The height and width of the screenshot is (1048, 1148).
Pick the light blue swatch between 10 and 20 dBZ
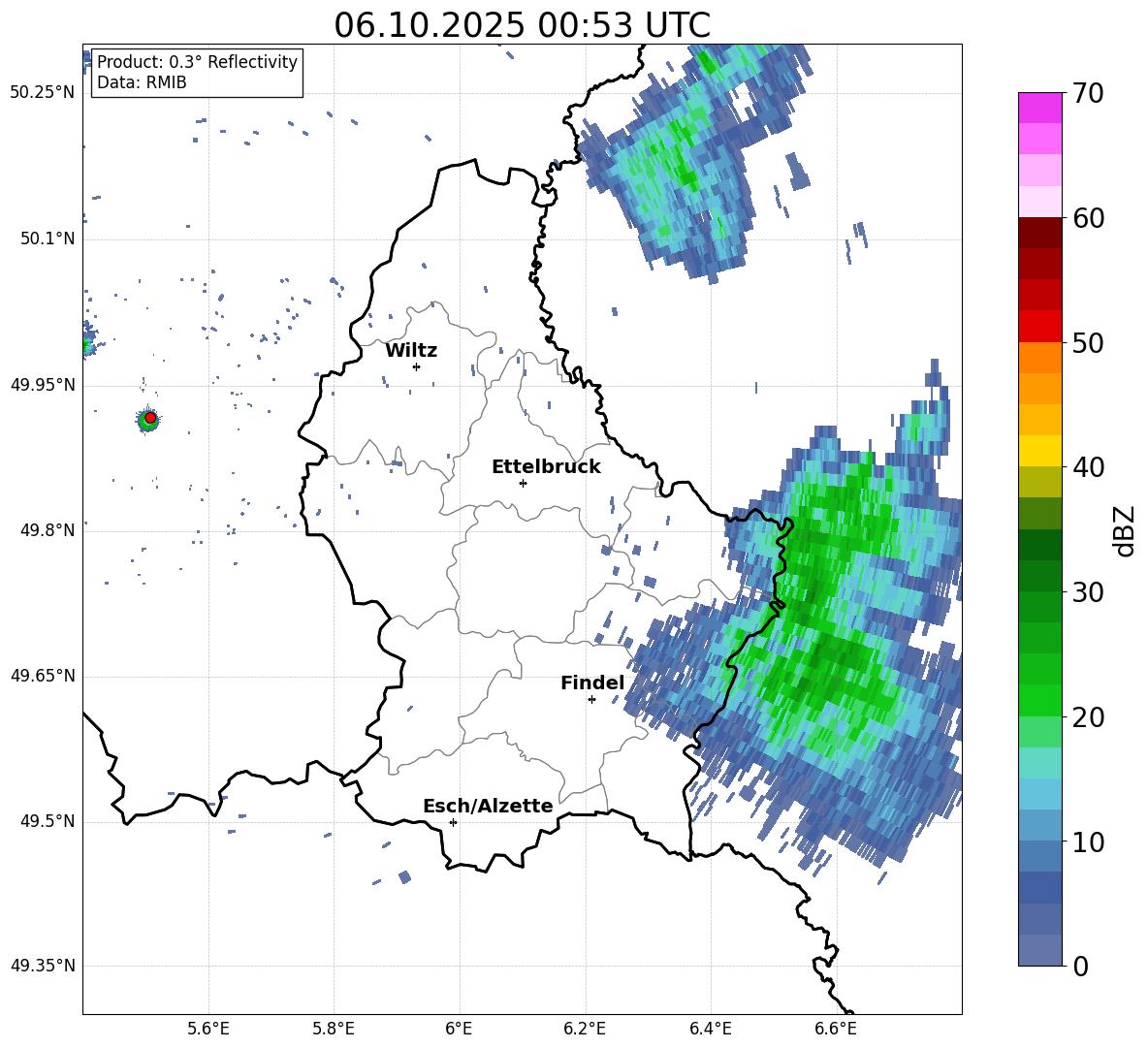(x=1039, y=795)
